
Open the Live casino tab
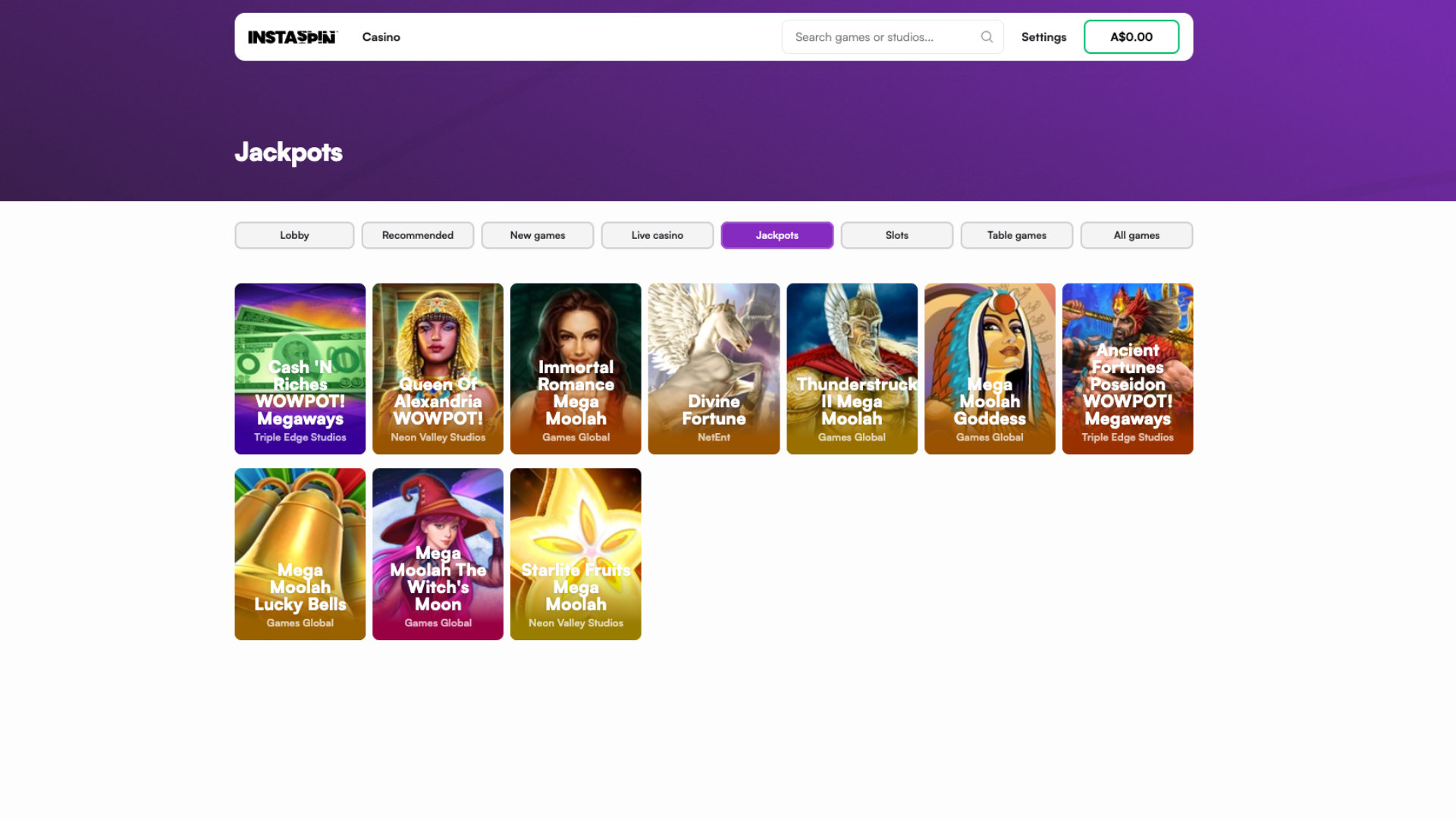657,235
